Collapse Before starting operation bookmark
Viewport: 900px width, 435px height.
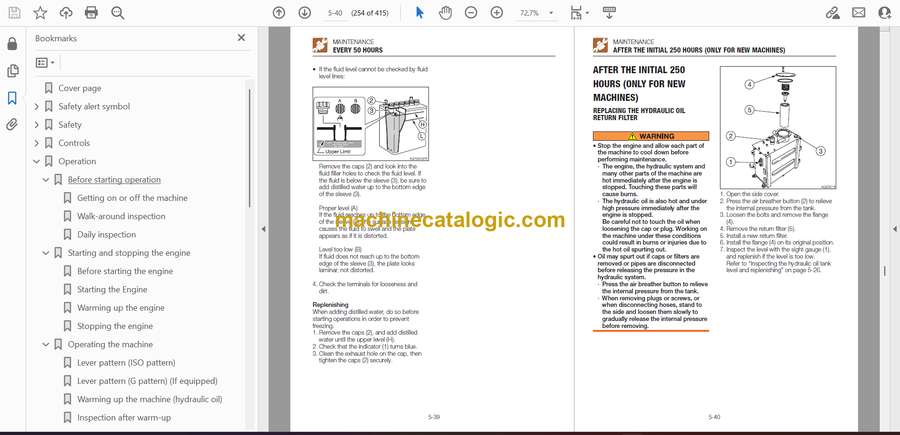coord(46,180)
